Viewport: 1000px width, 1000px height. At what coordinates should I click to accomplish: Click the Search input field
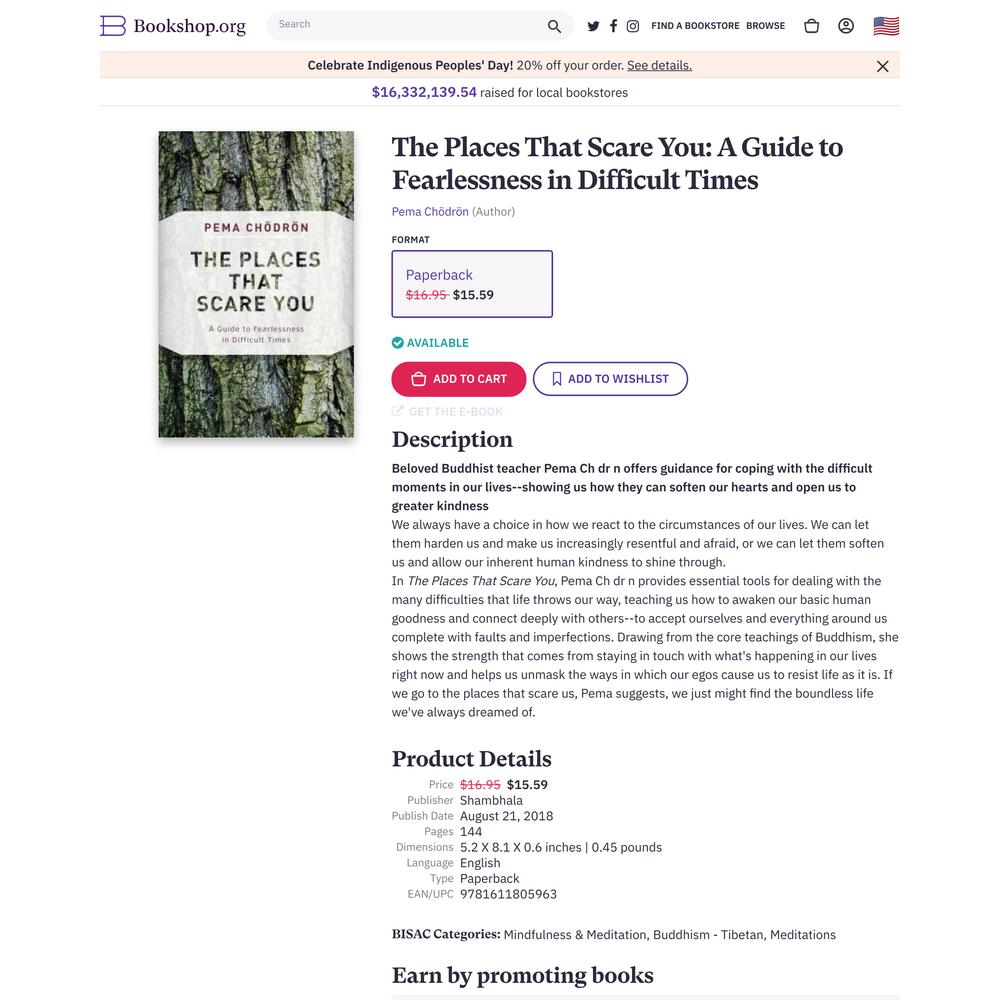click(x=408, y=26)
